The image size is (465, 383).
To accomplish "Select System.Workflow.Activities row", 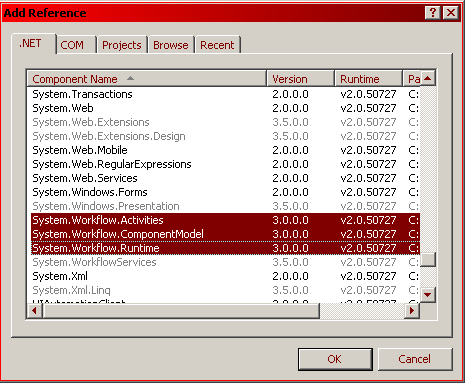I will pyautogui.click(x=225, y=220).
